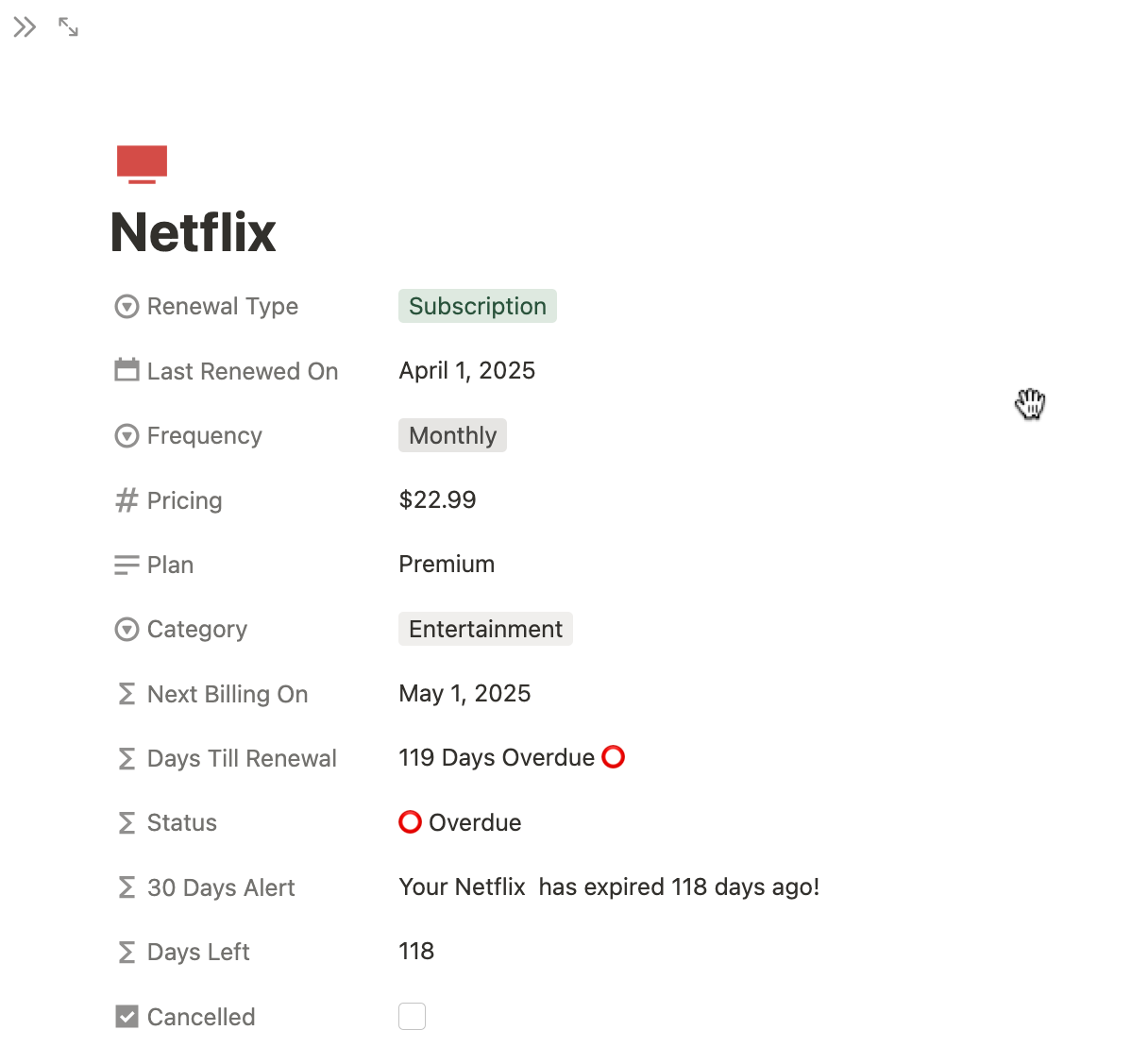
Task: Edit the $22.99 pricing value
Action: 437,499
